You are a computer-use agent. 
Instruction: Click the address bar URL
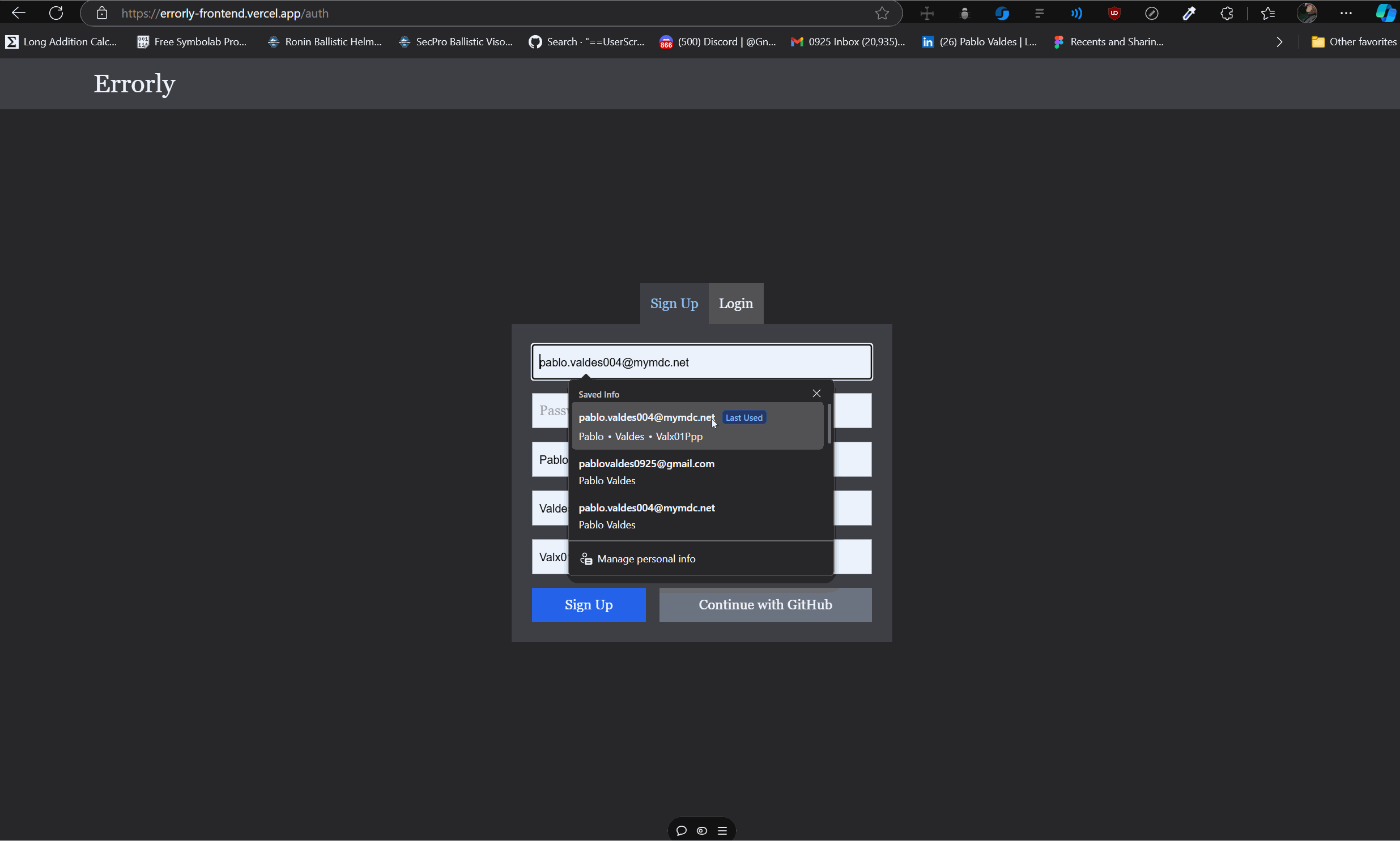pos(225,13)
